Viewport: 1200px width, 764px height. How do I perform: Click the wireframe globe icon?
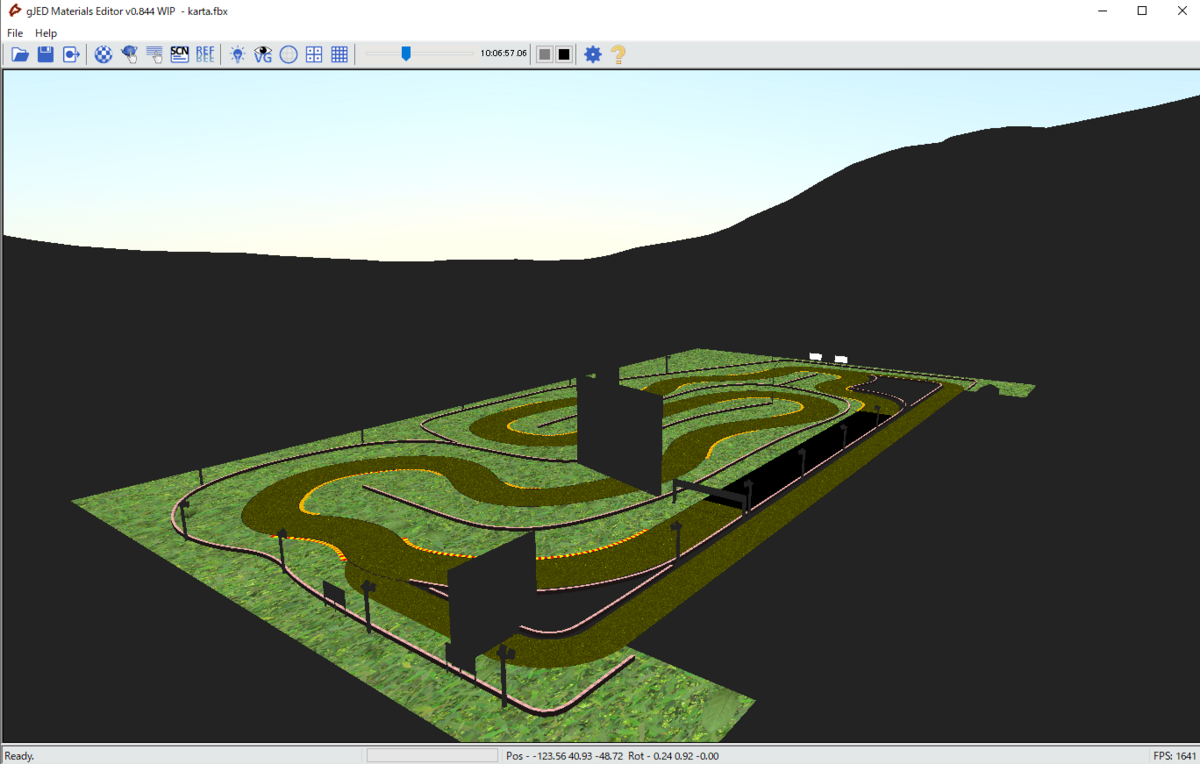pyautogui.click(x=288, y=54)
